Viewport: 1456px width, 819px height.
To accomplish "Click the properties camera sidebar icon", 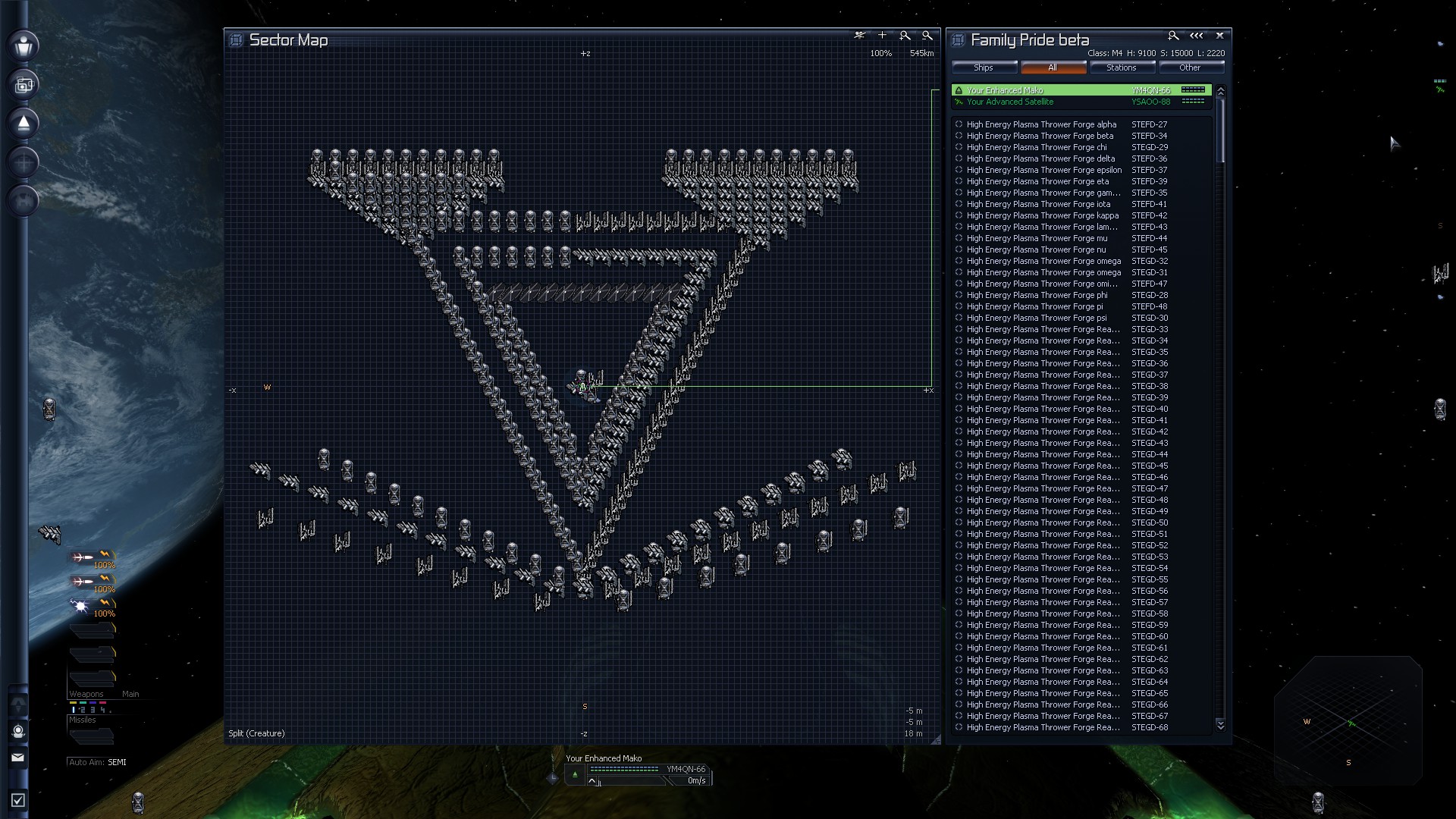I will 24,85.
